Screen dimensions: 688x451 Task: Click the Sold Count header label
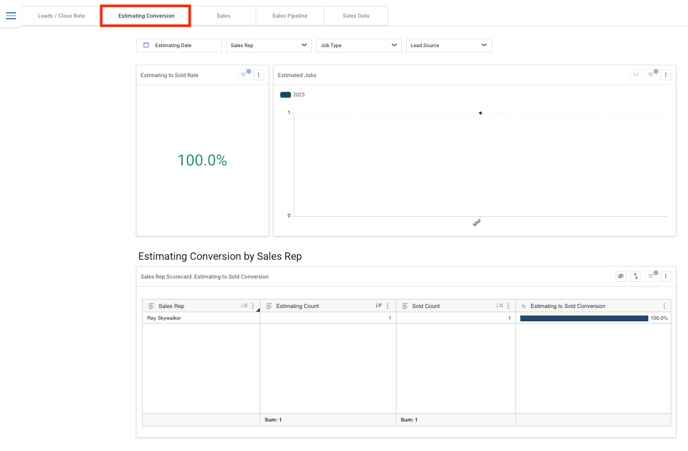click(x=426, y=306)
